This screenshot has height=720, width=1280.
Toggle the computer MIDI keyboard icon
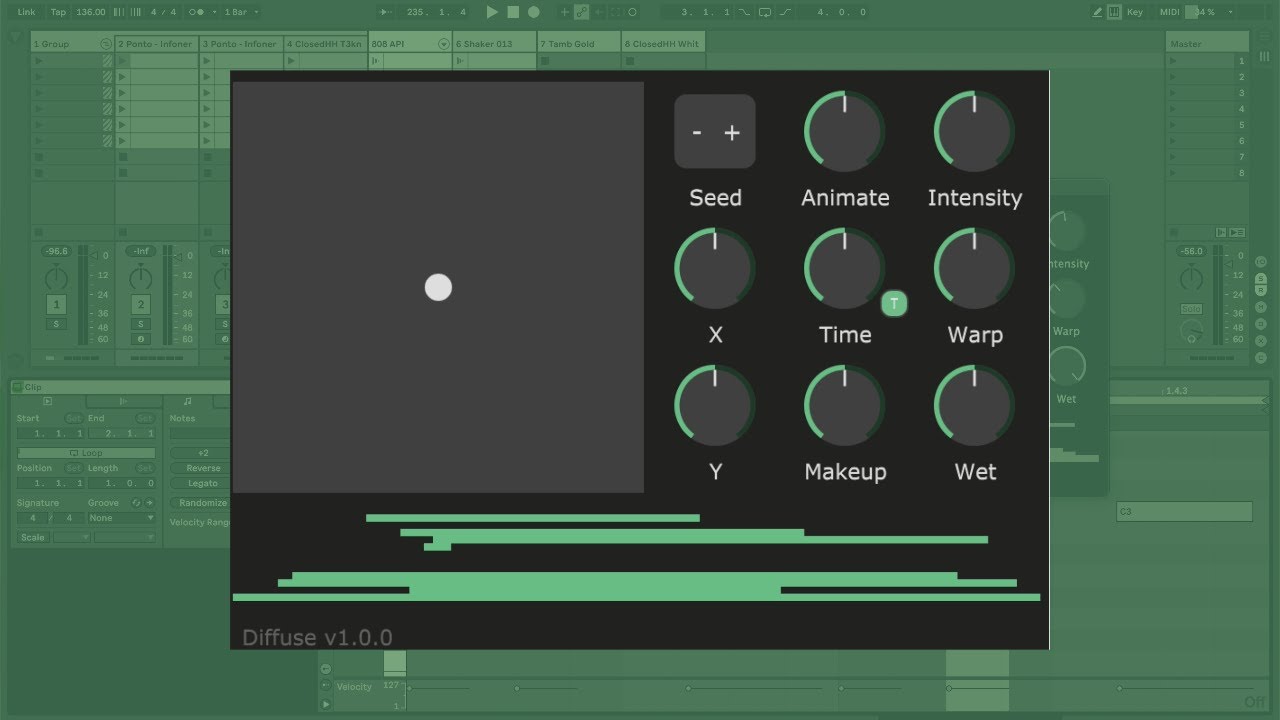click(x=1115, y=12)
